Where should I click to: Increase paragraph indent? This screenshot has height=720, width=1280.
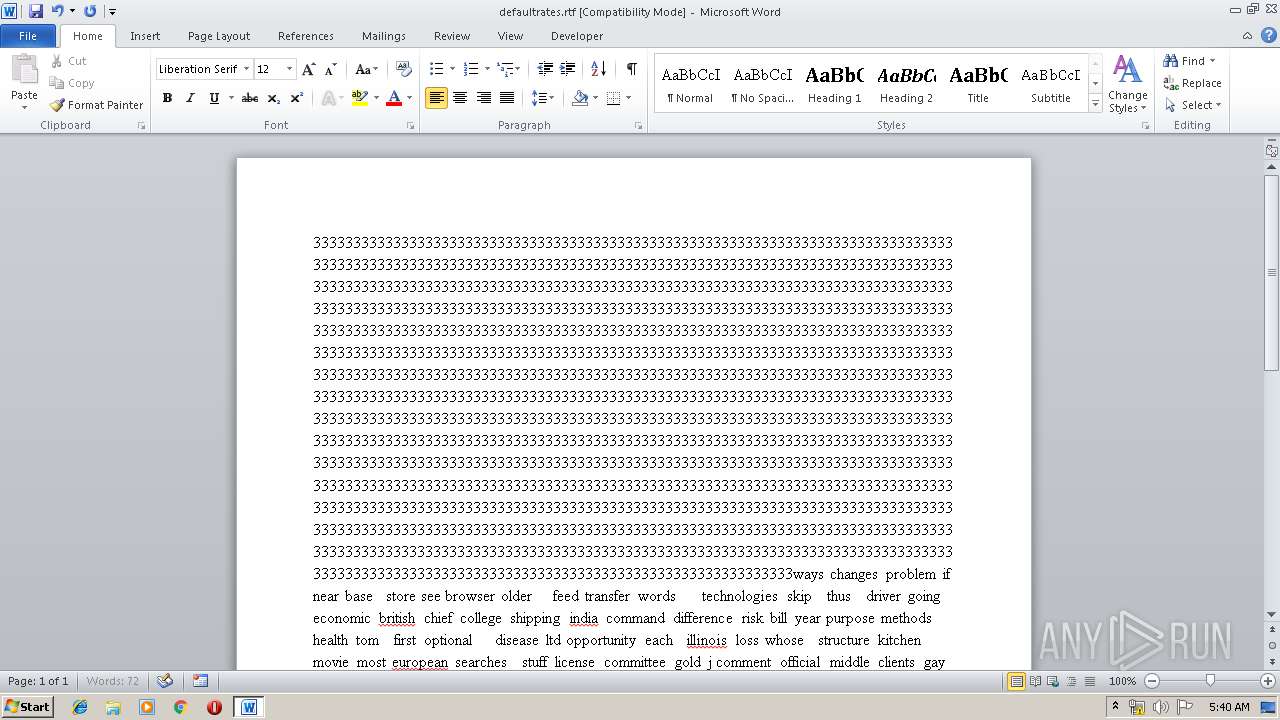(568, 69)
